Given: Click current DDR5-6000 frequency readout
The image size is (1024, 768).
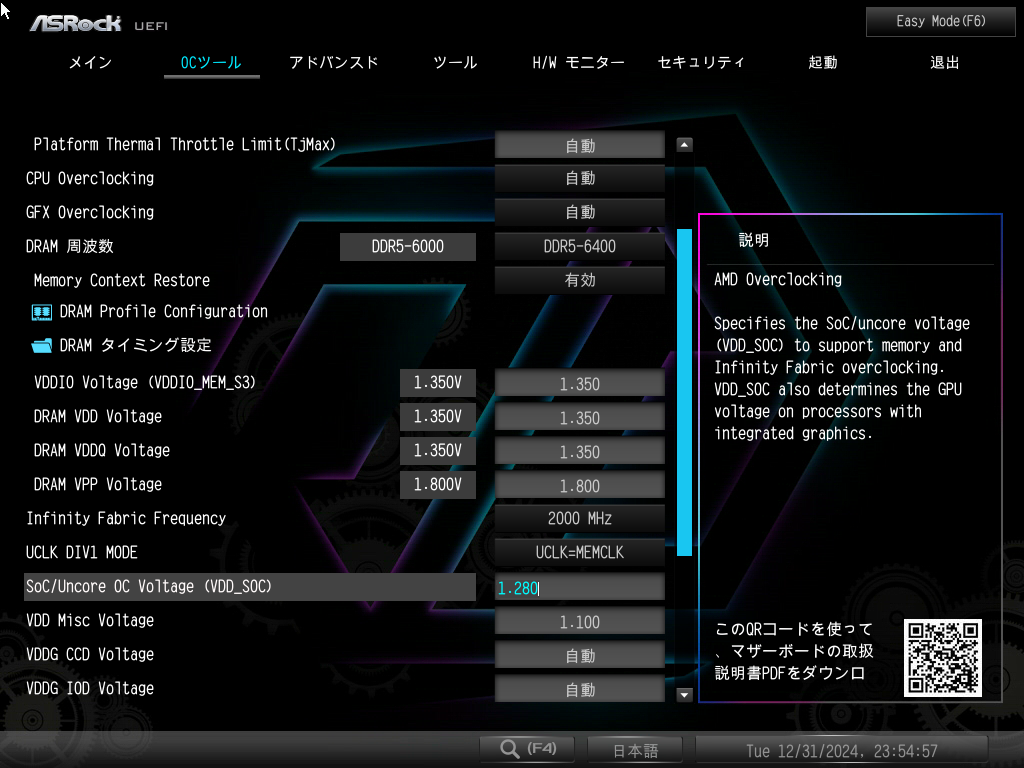Looking at the screenshot, I should point(408,247).
